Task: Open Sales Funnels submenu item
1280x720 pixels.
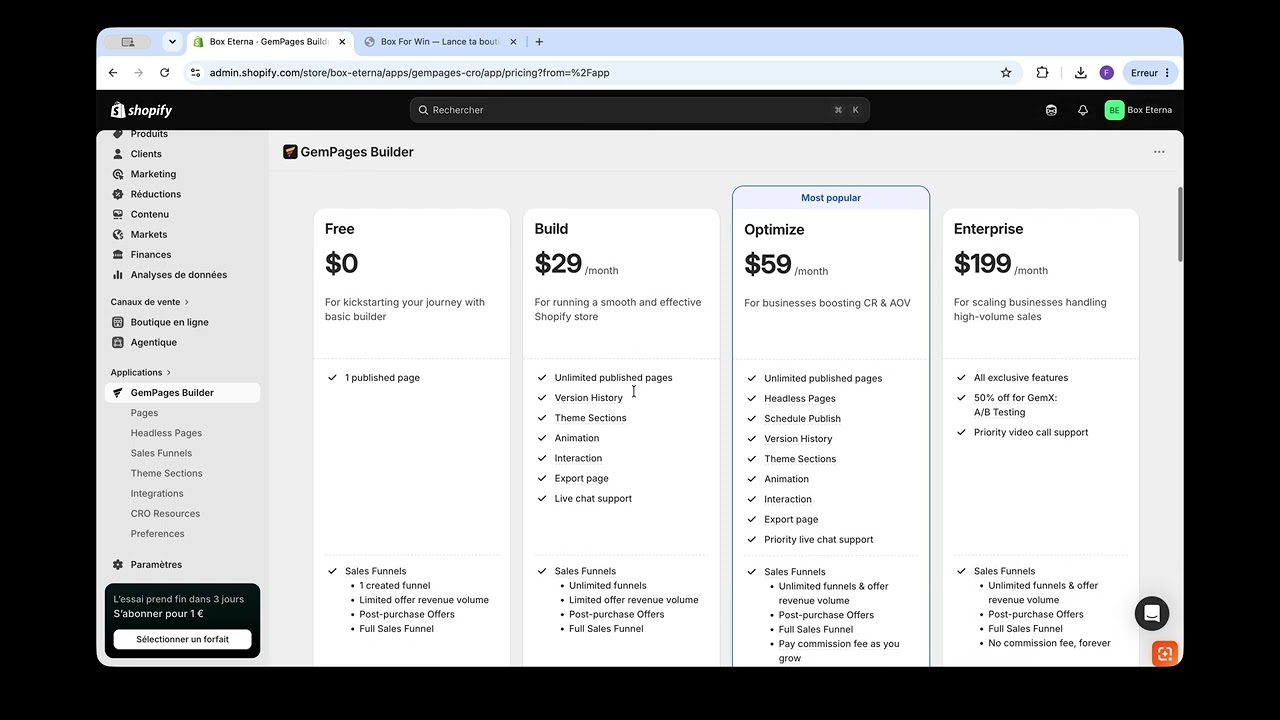Action: tap(161, 453)
